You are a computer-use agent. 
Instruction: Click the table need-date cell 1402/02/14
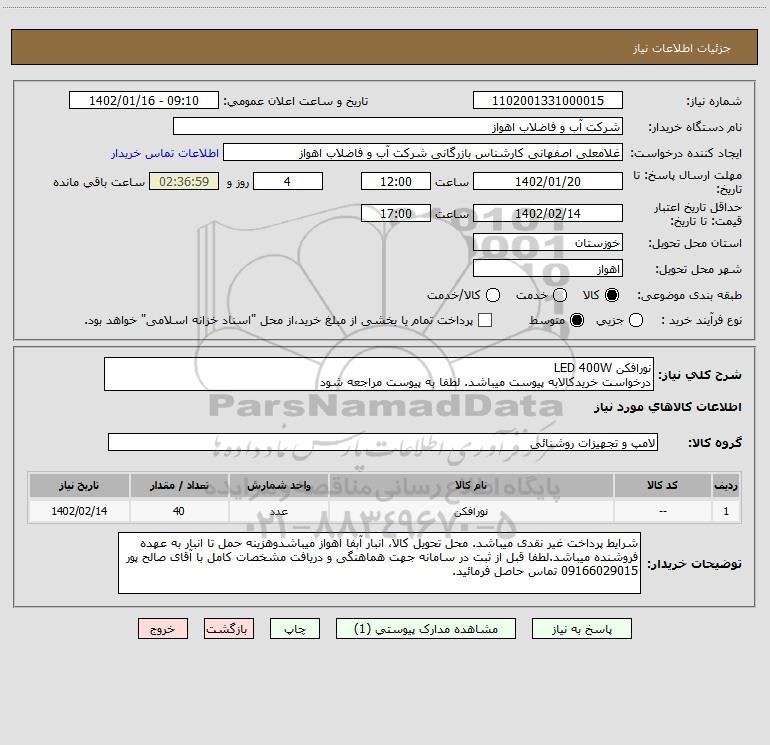click(79, 511)
